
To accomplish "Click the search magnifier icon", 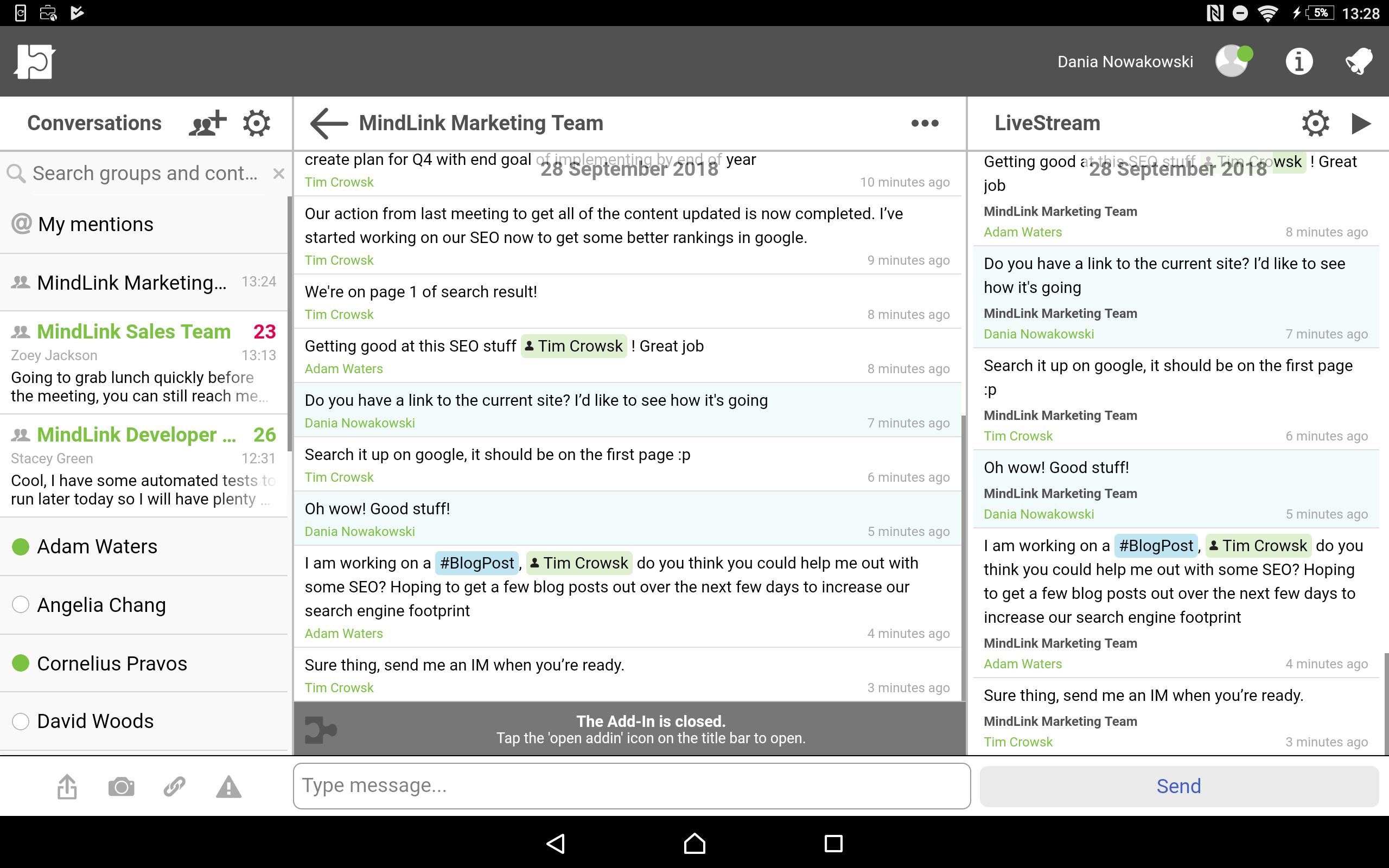I will 16,174.
